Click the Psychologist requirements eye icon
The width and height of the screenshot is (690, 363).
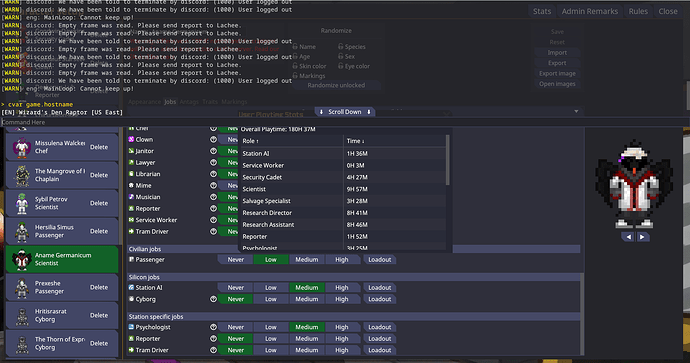coord(213,327)
